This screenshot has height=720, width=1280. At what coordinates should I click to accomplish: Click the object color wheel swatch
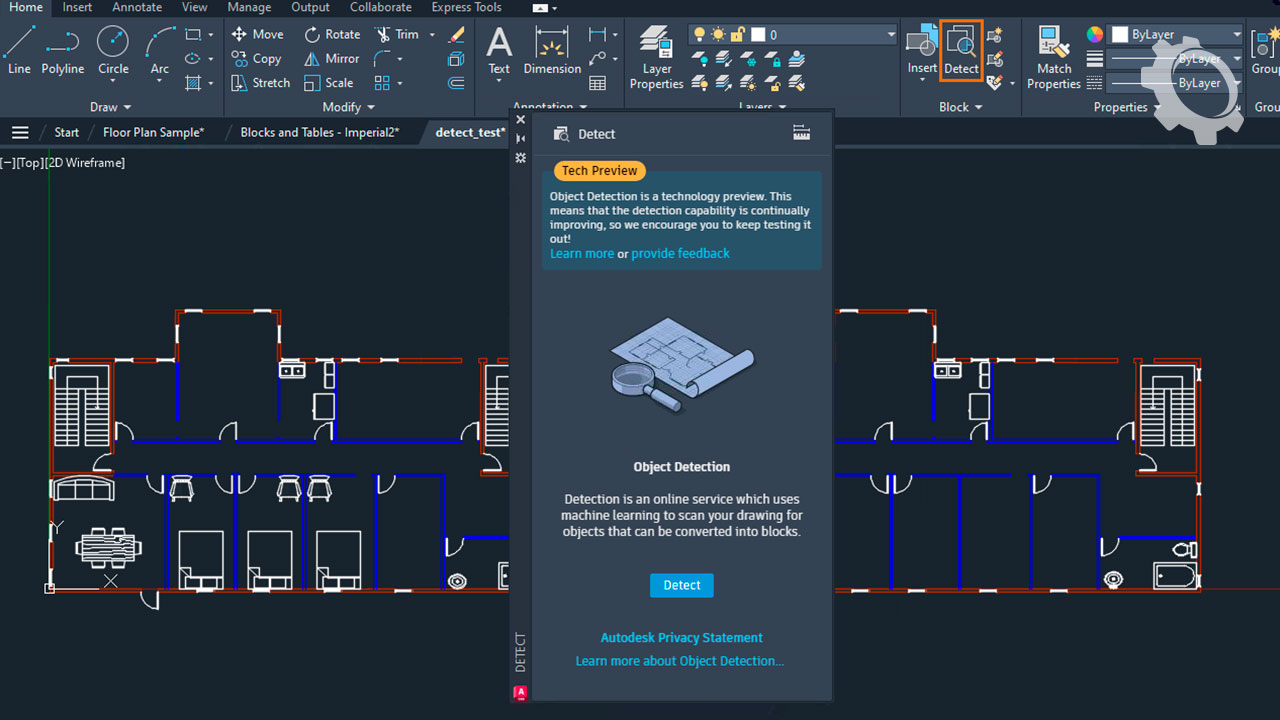tap(1095, 35)
